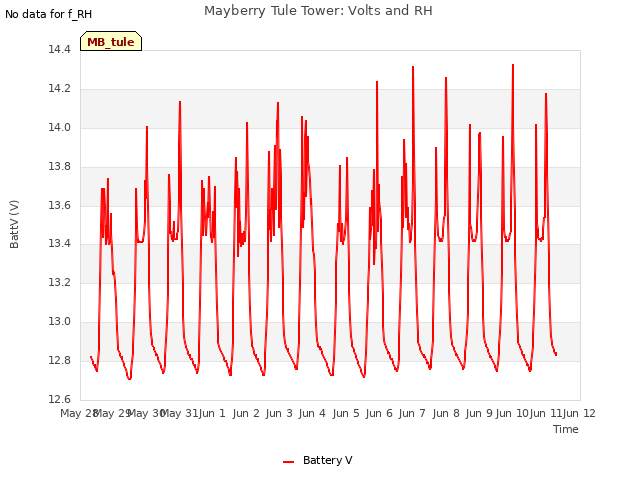Click the 14.4 y-axis tick label
The height and width of the screenshot is (480, 640).
coord(59,49)
